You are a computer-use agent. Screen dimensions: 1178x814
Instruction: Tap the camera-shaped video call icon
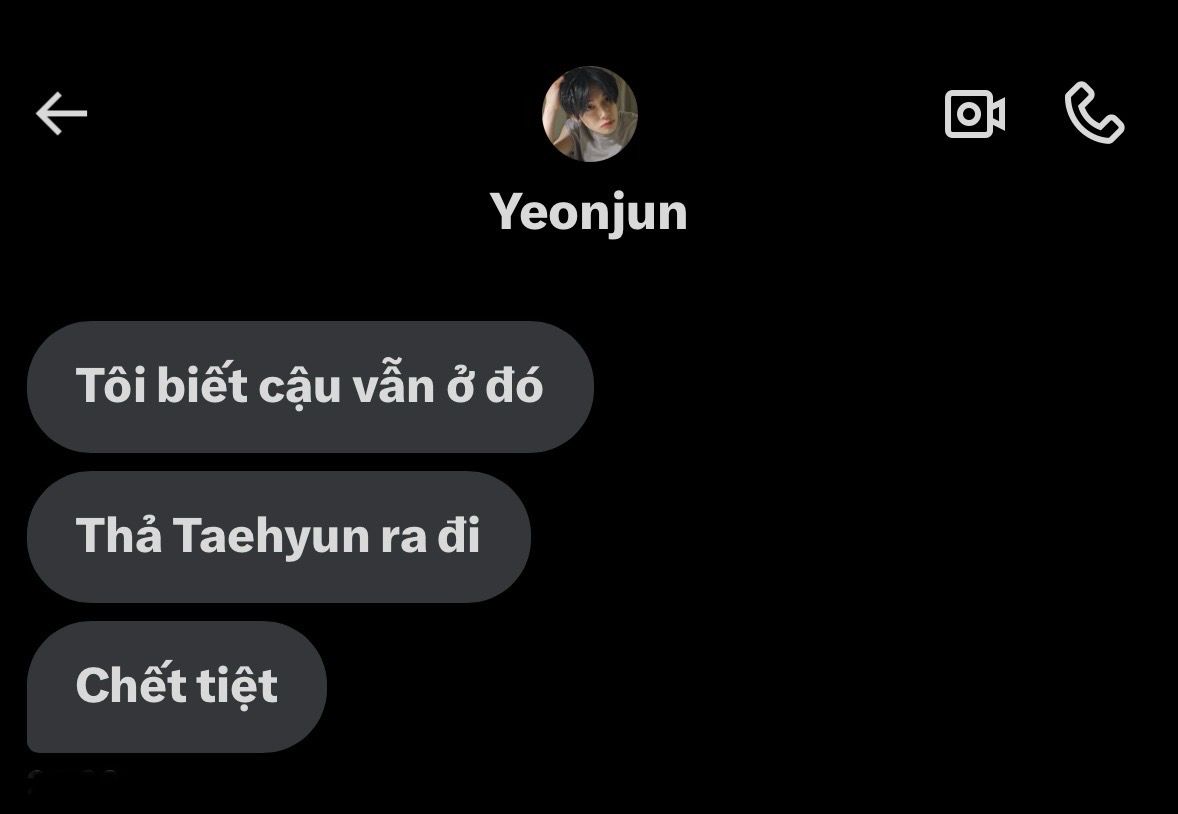[974, 113]
